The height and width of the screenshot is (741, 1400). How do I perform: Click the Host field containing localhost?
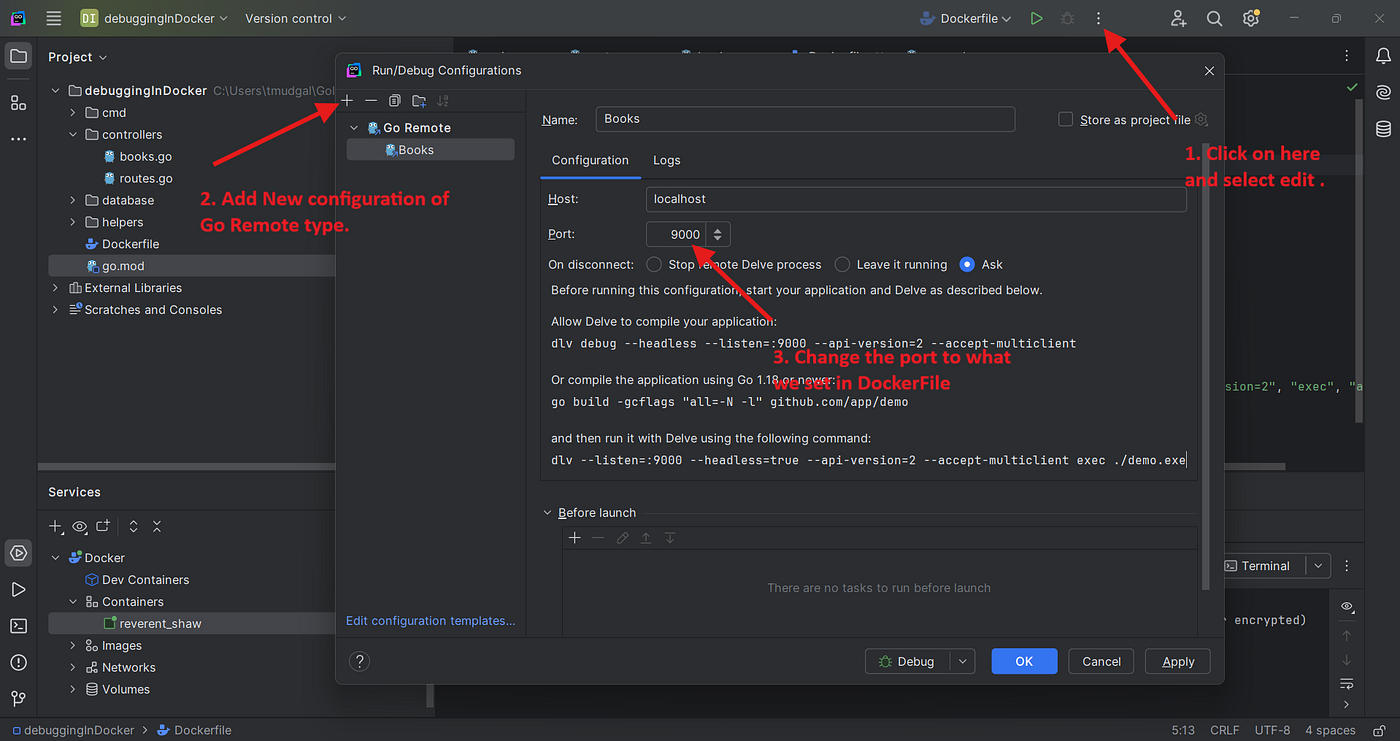(x=916, y=199)
